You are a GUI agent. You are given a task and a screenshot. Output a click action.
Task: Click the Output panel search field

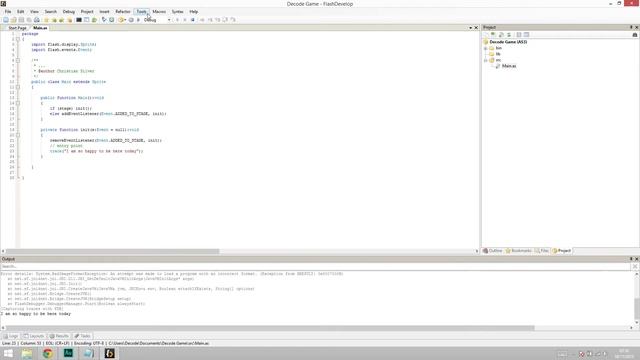315,266
